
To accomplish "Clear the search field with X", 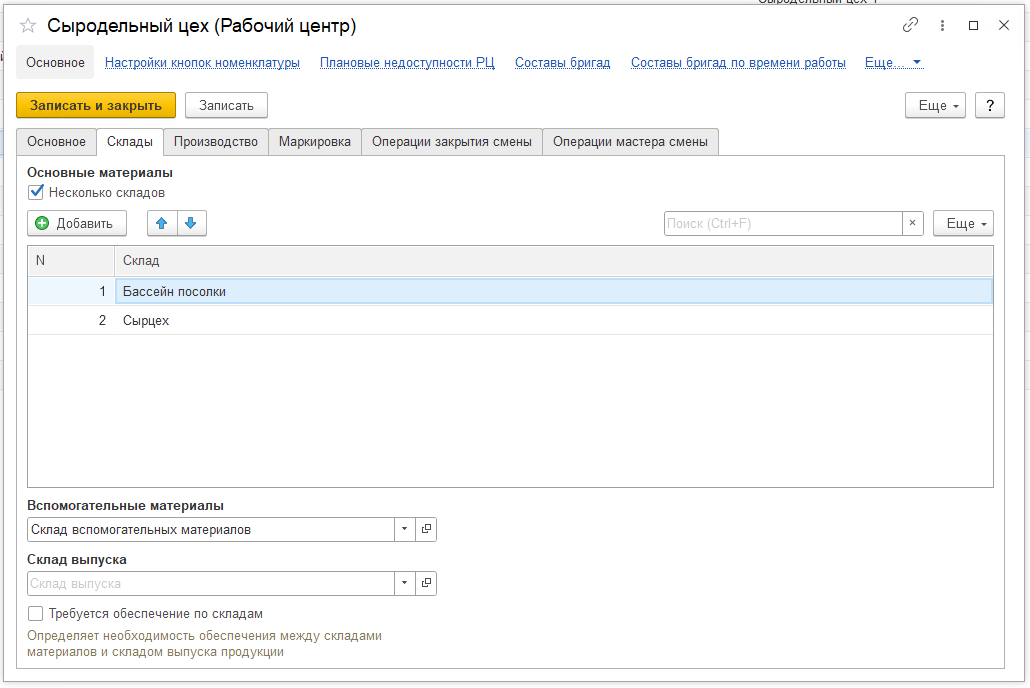I will [912, 223].
